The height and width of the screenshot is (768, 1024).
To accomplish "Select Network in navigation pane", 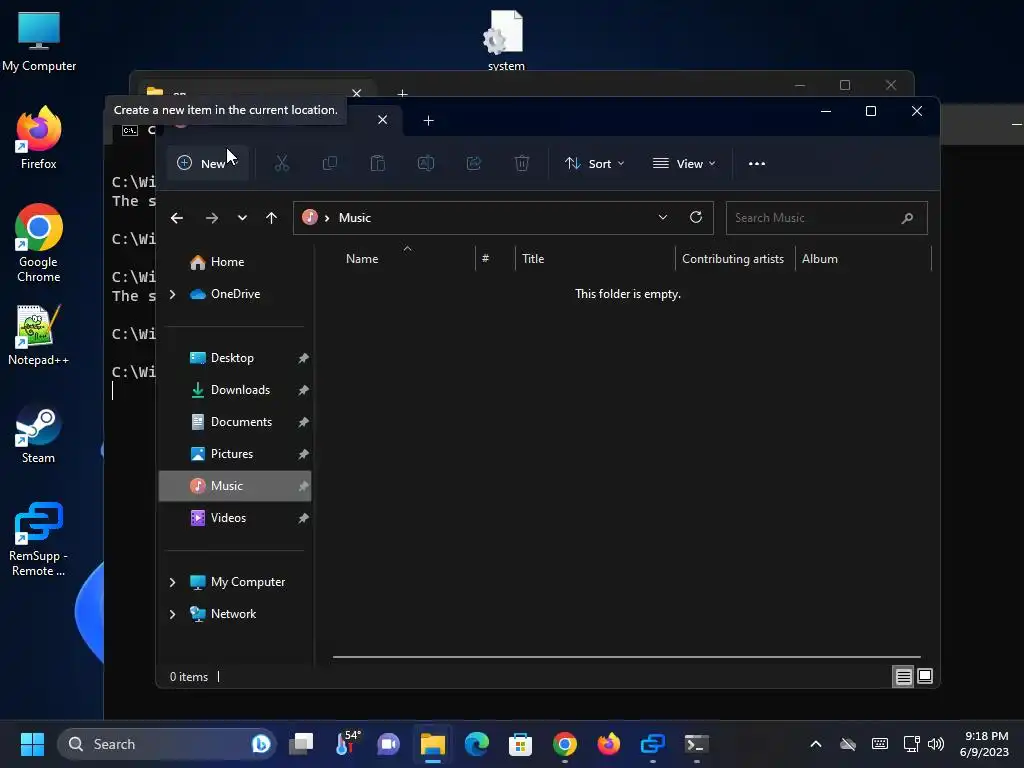I will 233,614.
